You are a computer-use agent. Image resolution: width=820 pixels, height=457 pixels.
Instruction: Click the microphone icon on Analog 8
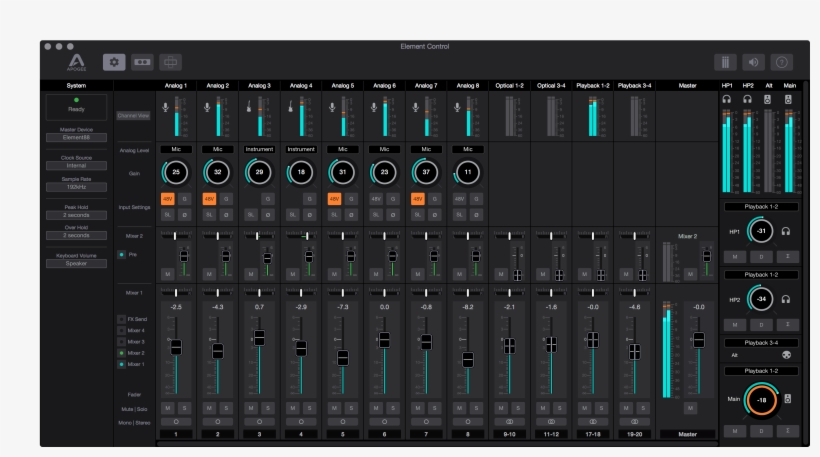(458, 107)
